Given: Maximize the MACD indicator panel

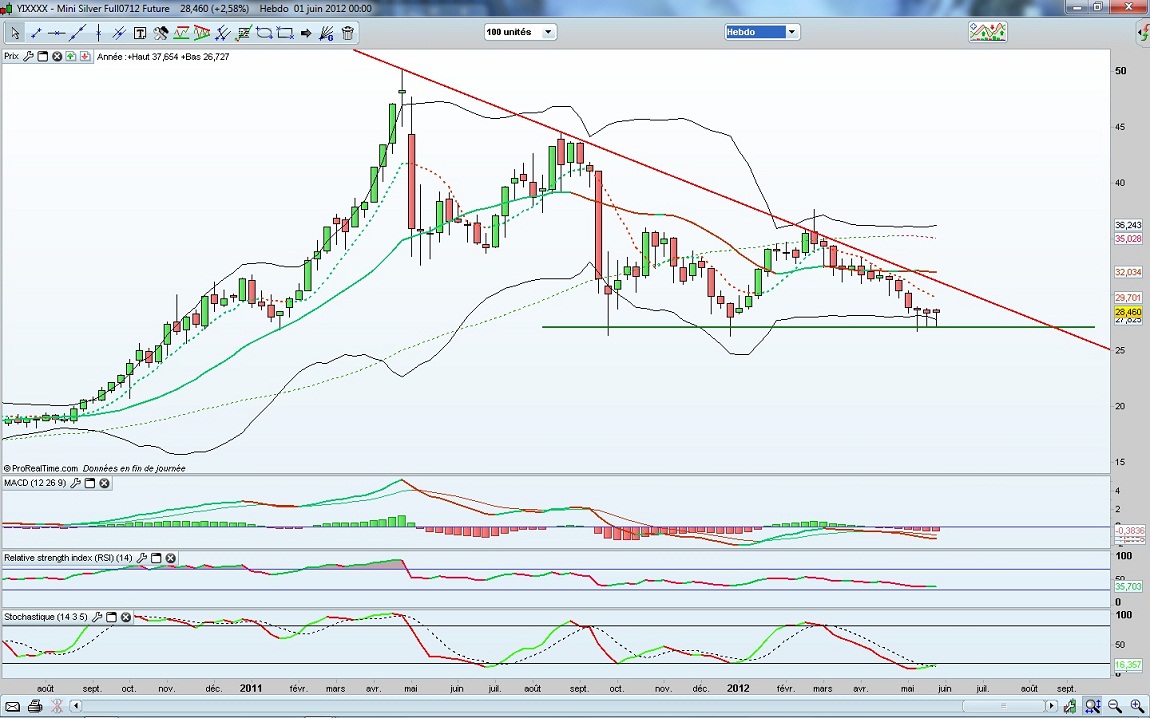Looking at the screenshot, I should pyautogui.click(x=89, y=483).
